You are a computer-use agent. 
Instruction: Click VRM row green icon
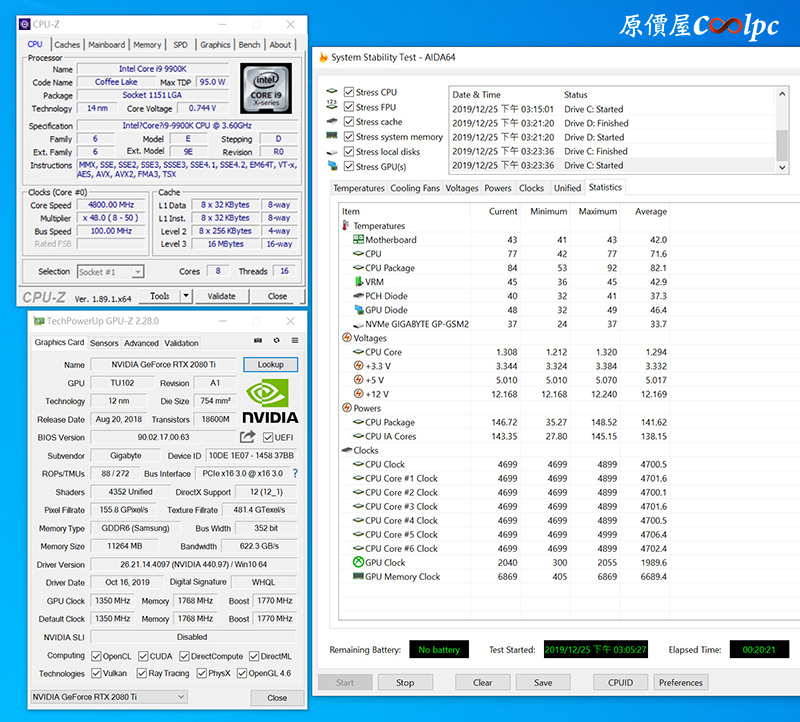point(359,282)
